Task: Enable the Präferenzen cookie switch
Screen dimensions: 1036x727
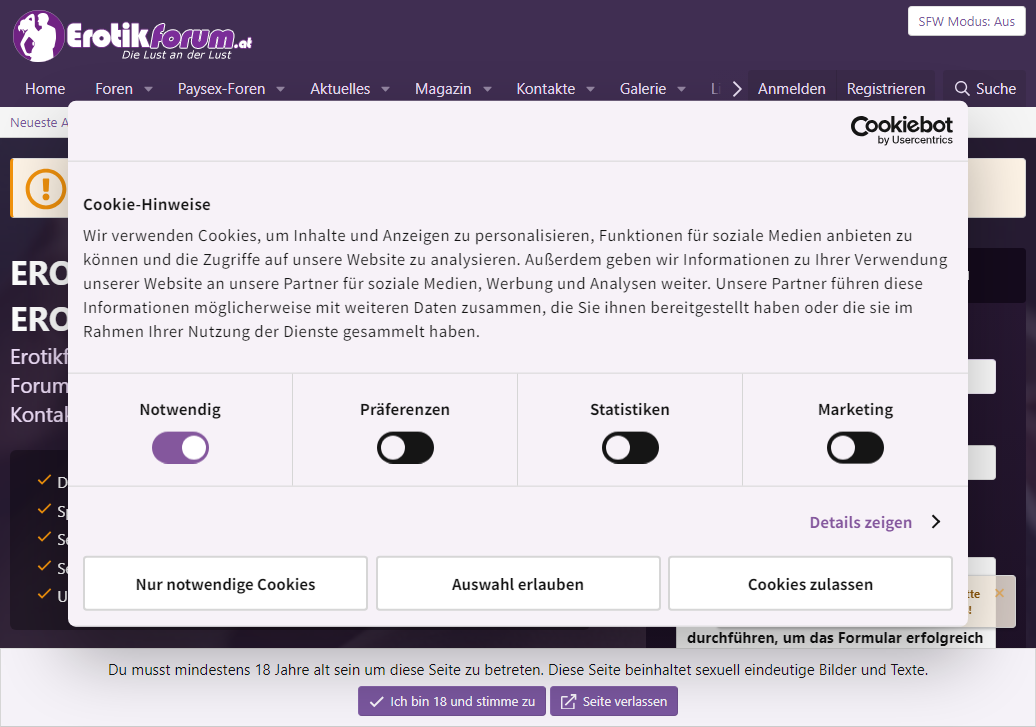Action: (405, 448)
